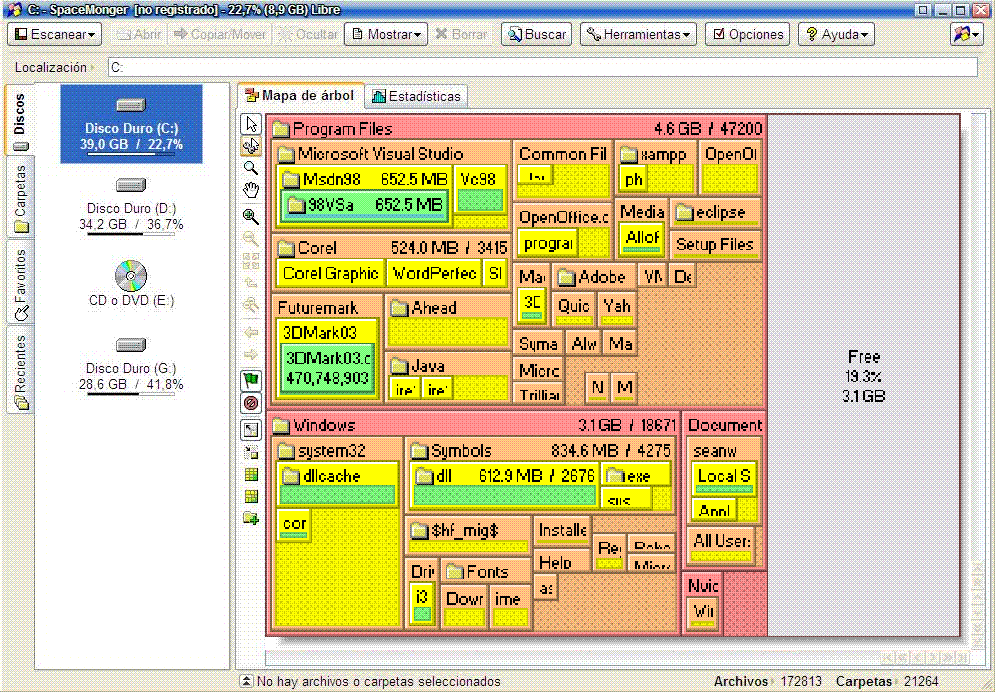Select the Symbols folder block header

pyautogui.click(x=539, y=451)
